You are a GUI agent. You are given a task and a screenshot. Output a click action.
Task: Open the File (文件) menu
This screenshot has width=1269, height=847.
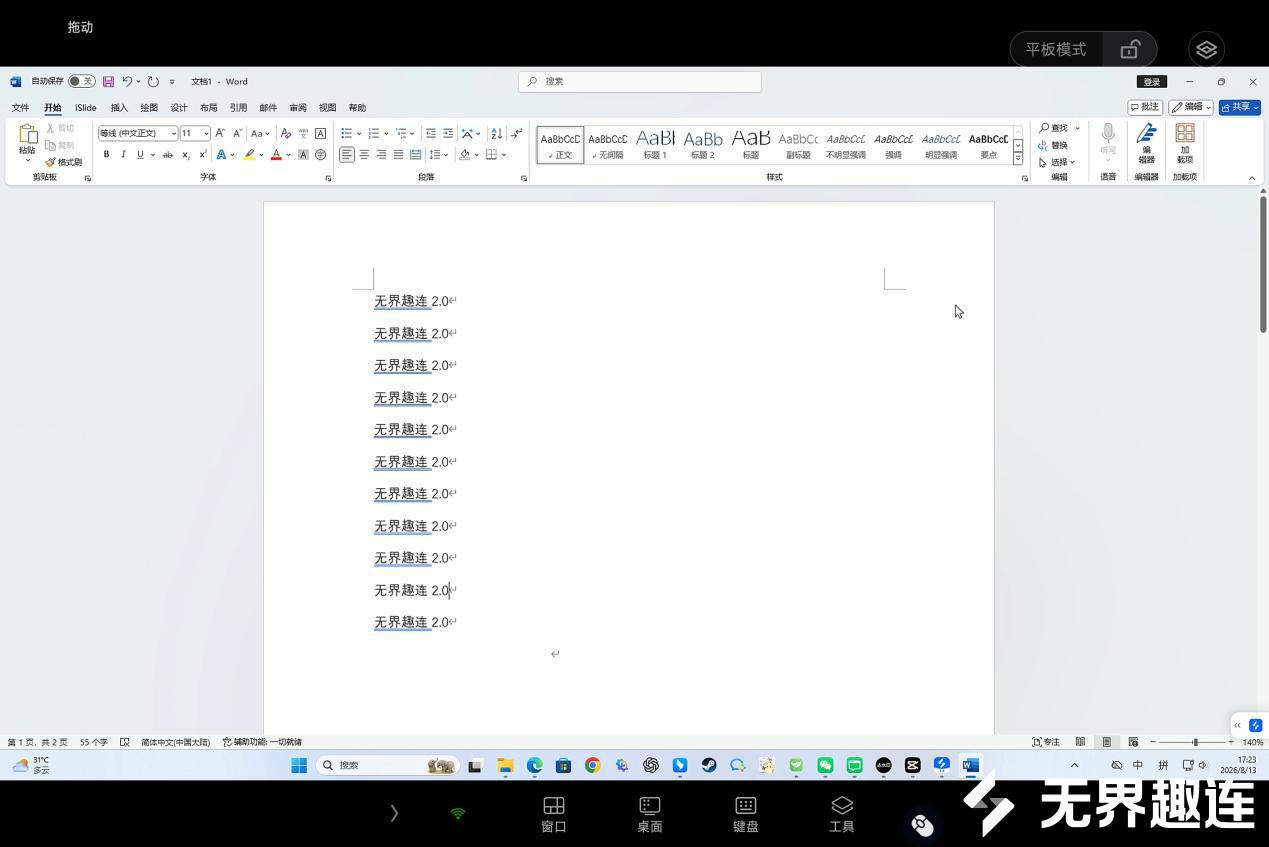click(20, 108)
